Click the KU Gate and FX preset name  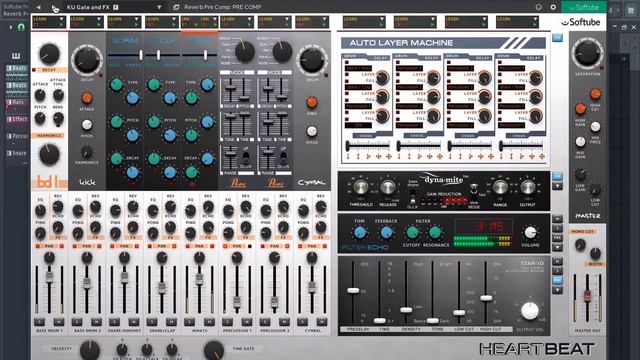88,7
